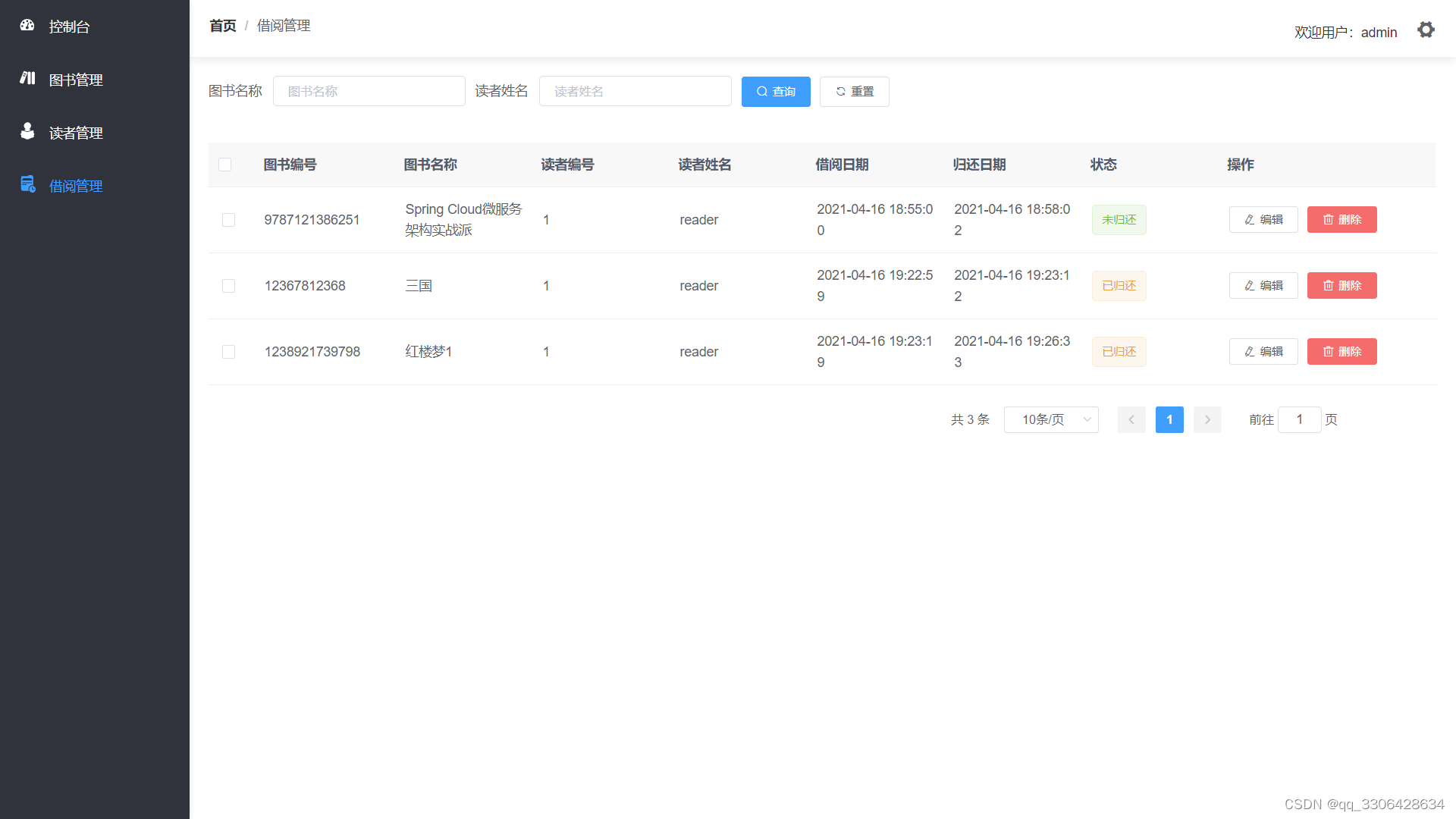Screen dimensions: 1456x819
Task: Click the 图书编号 column header
Action: pos(290,165)
